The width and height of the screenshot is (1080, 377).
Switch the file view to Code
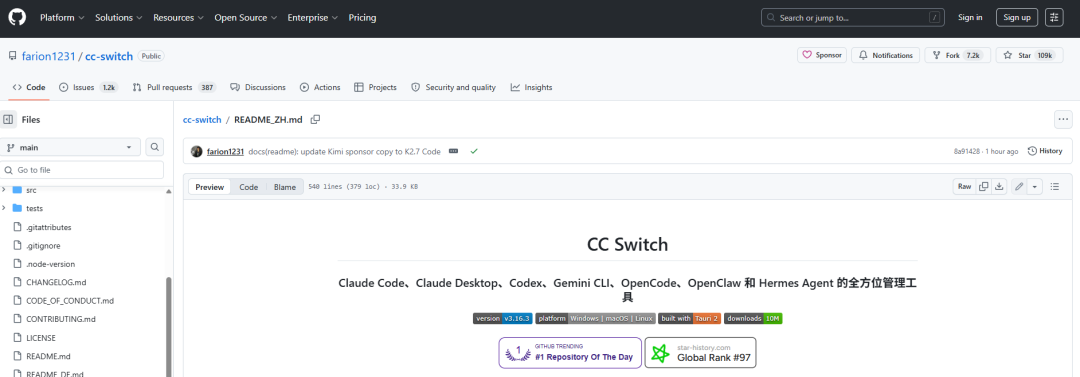pos(249,187)
